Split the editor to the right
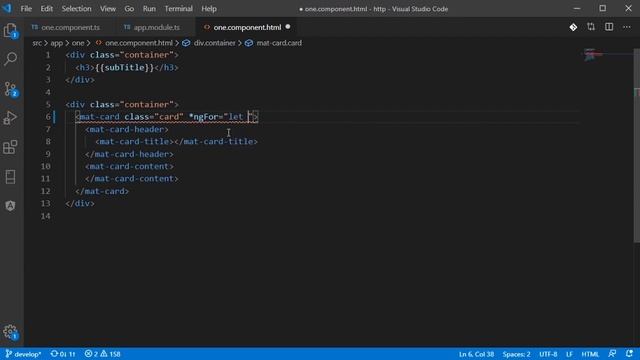 (609, 27)
